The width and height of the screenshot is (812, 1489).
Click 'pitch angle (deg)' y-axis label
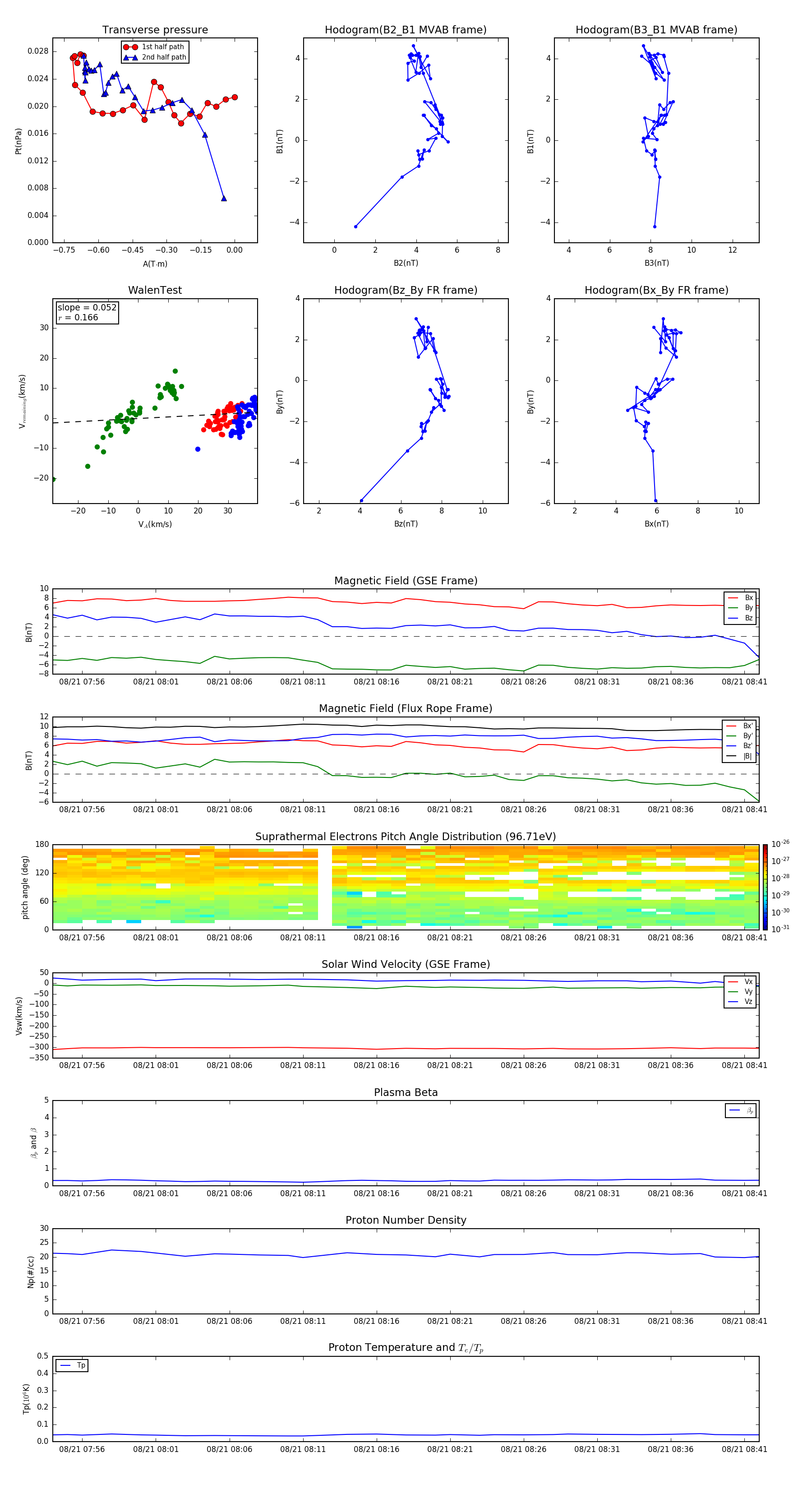point(25,887)
